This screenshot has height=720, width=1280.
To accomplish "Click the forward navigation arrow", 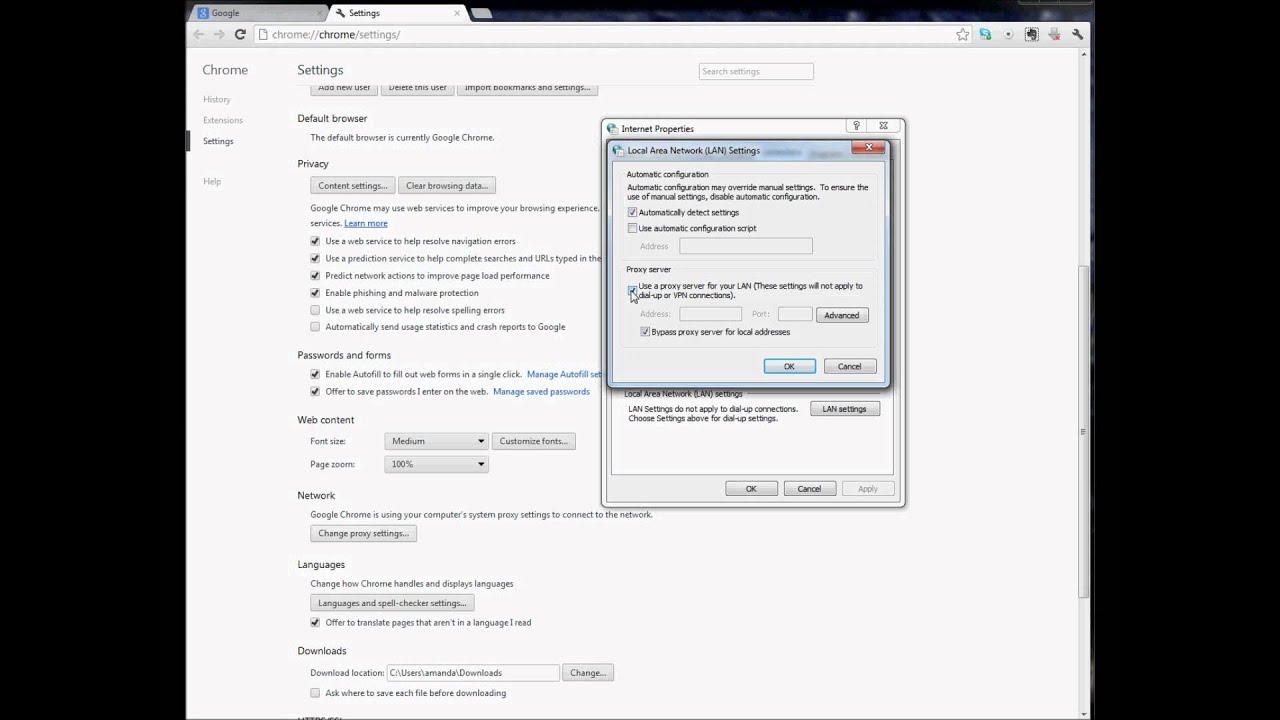I will pyautogui.click(x=219, y=34).
